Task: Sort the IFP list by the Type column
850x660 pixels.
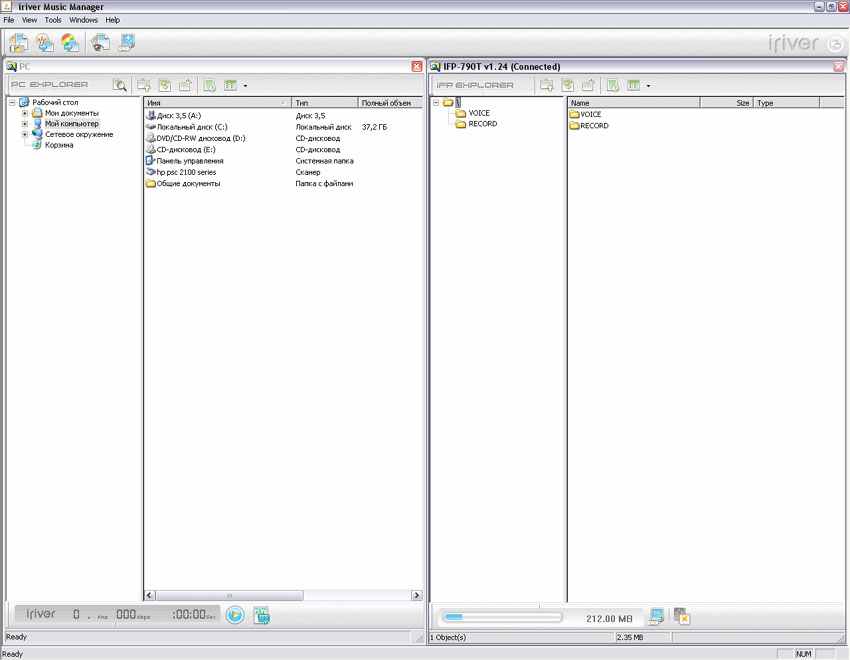Action: [x=786, y=102]
